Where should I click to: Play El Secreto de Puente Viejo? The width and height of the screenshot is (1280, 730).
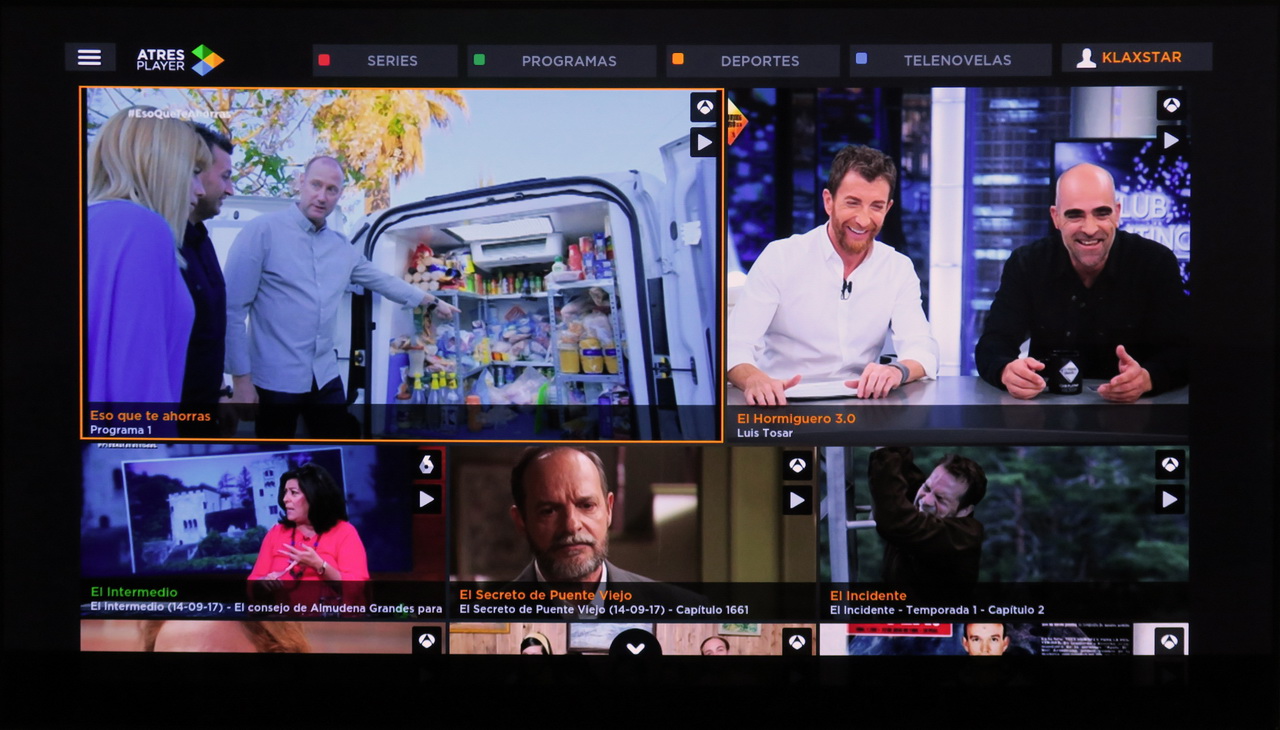point(797,499)
